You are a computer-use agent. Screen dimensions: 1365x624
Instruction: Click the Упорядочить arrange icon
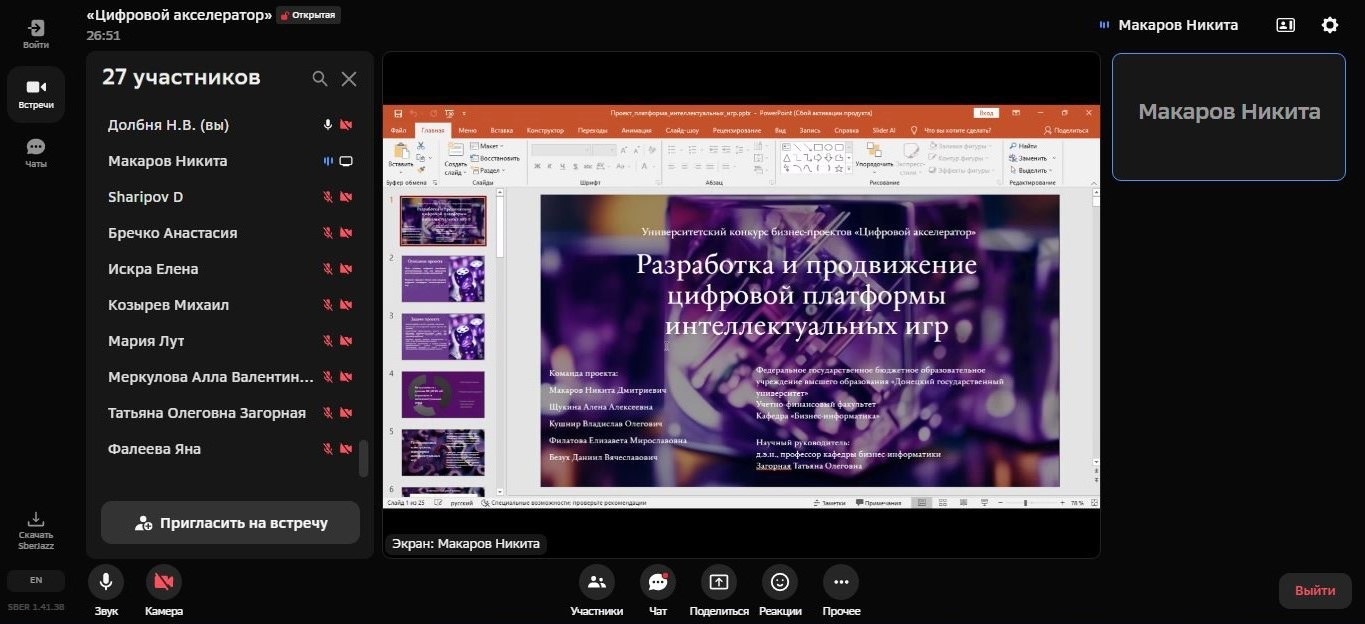click(x=873, y=150)
